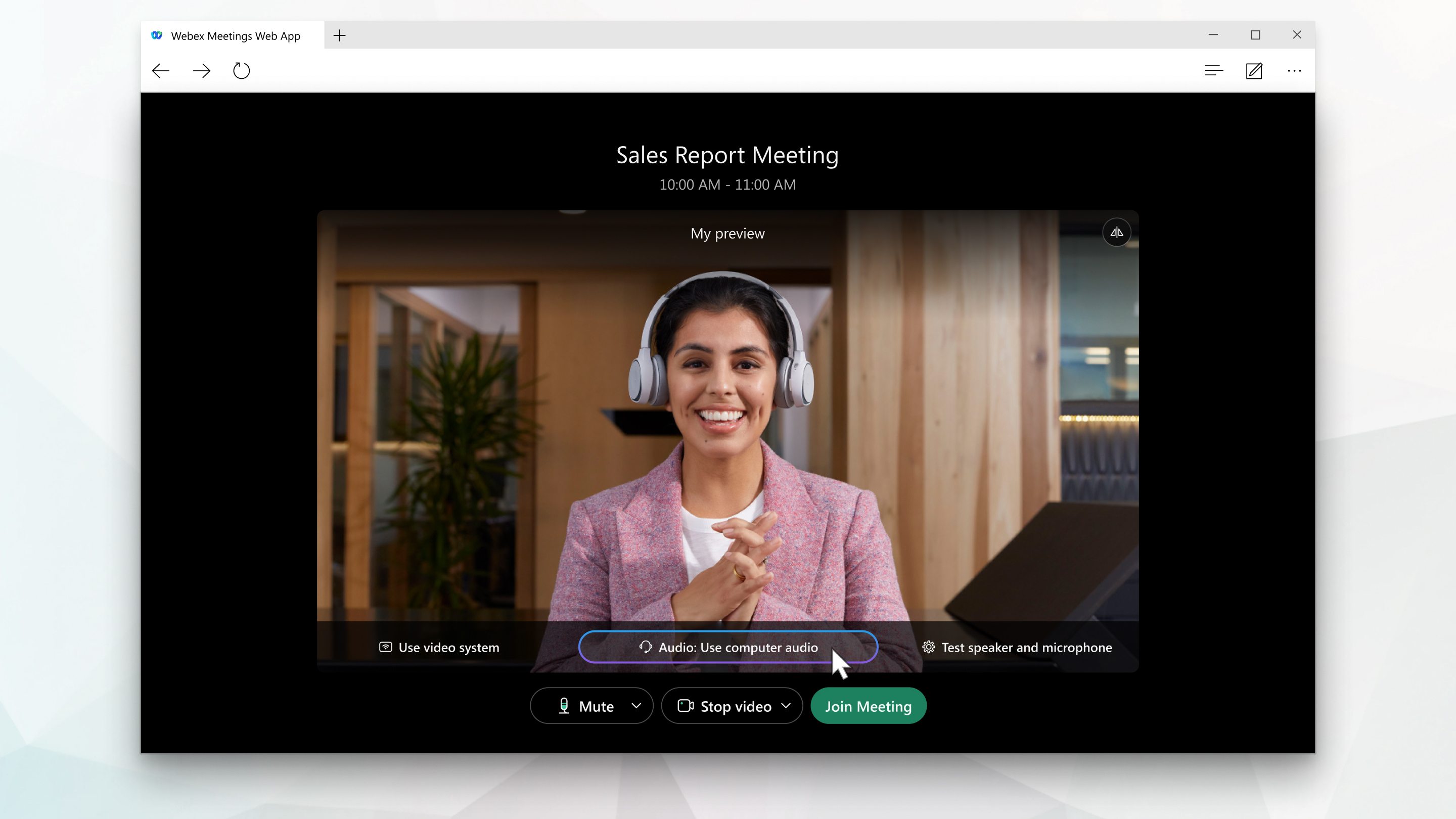Click the browser back navigation arrow
1456x819 pixels.
[x=162, y=70]
